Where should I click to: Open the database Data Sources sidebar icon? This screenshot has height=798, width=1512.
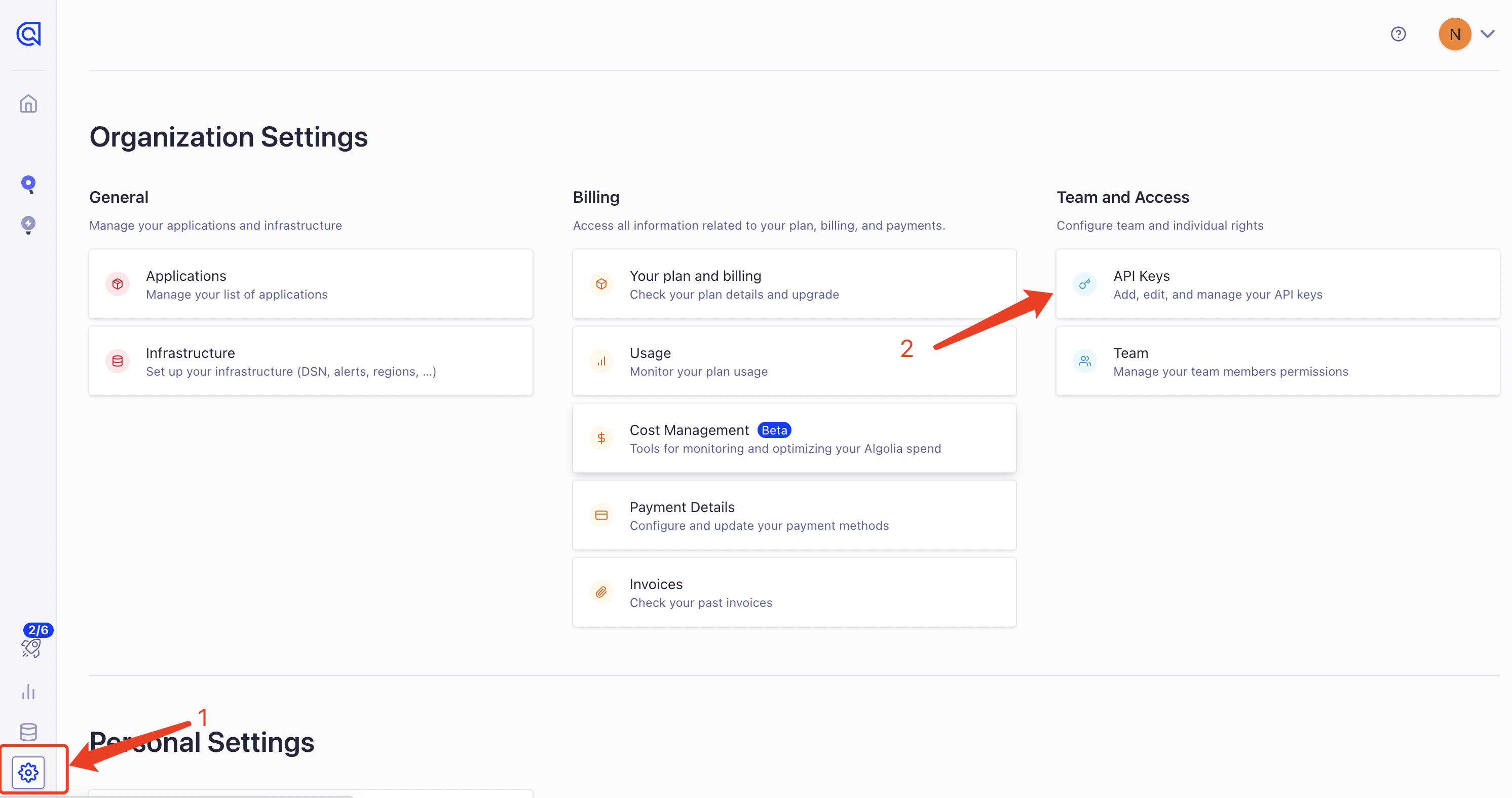click(x=28, y=732)
